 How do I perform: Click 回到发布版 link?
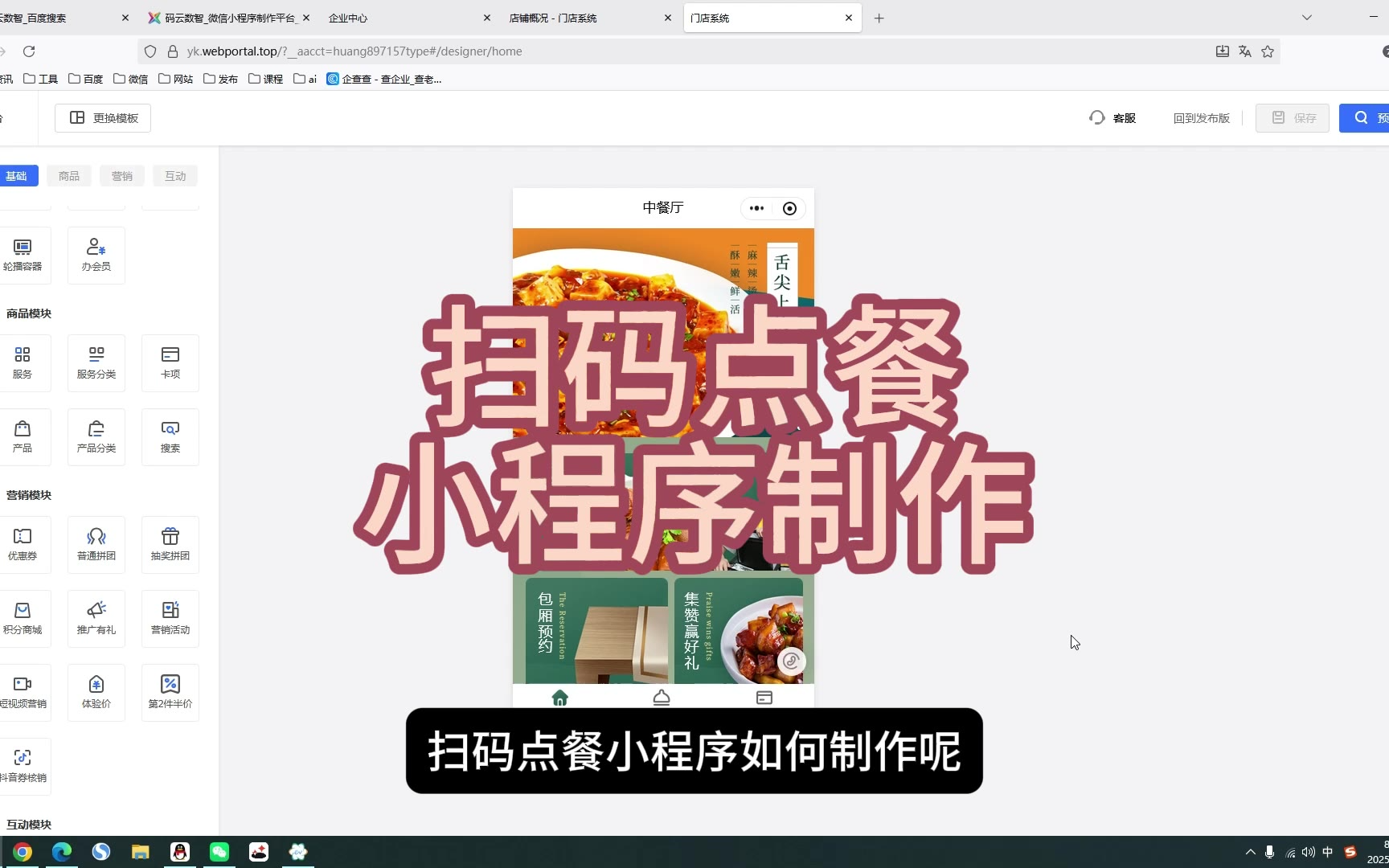(x=1201, y=118)
